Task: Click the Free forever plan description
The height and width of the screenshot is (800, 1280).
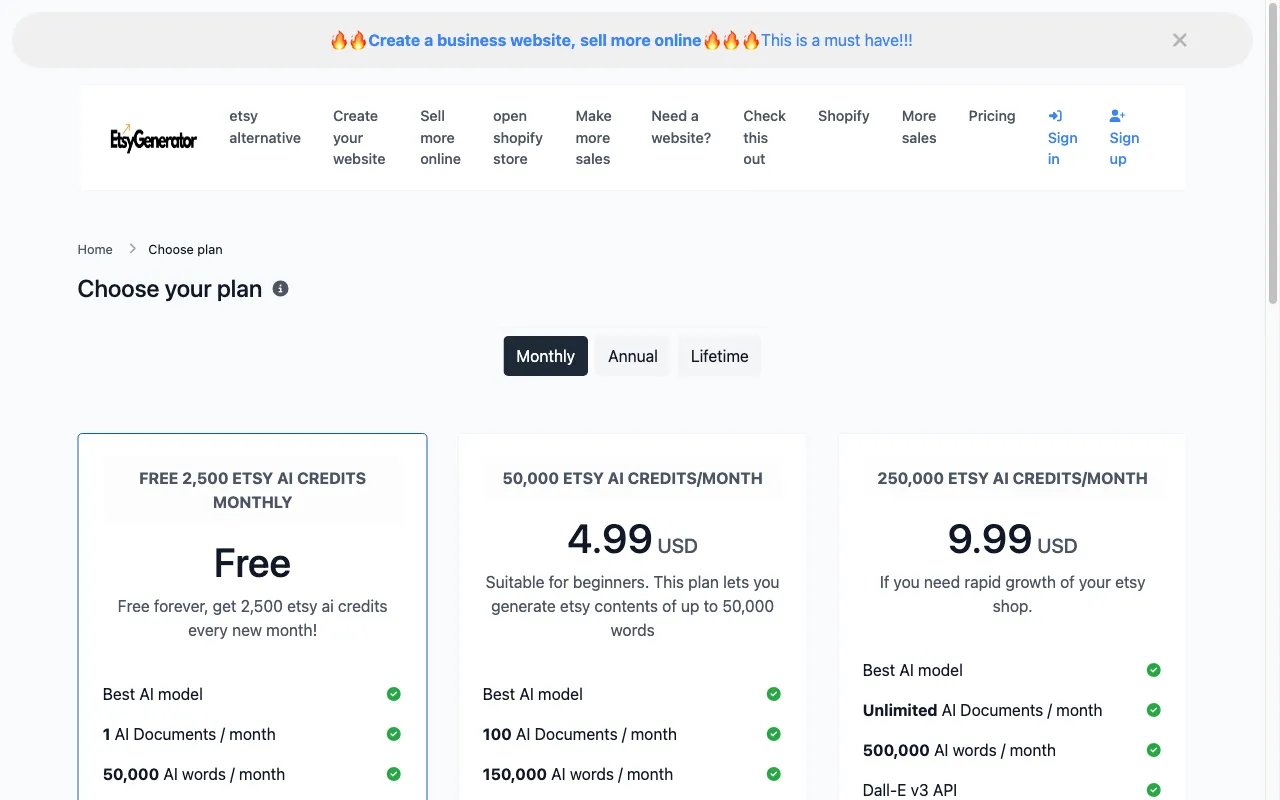Action: tap(252, 618)
